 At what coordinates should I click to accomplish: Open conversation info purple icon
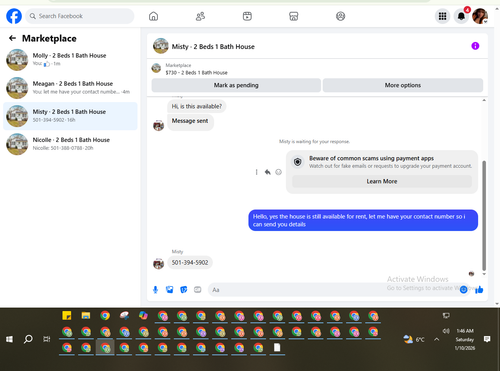tap(475, 46)
